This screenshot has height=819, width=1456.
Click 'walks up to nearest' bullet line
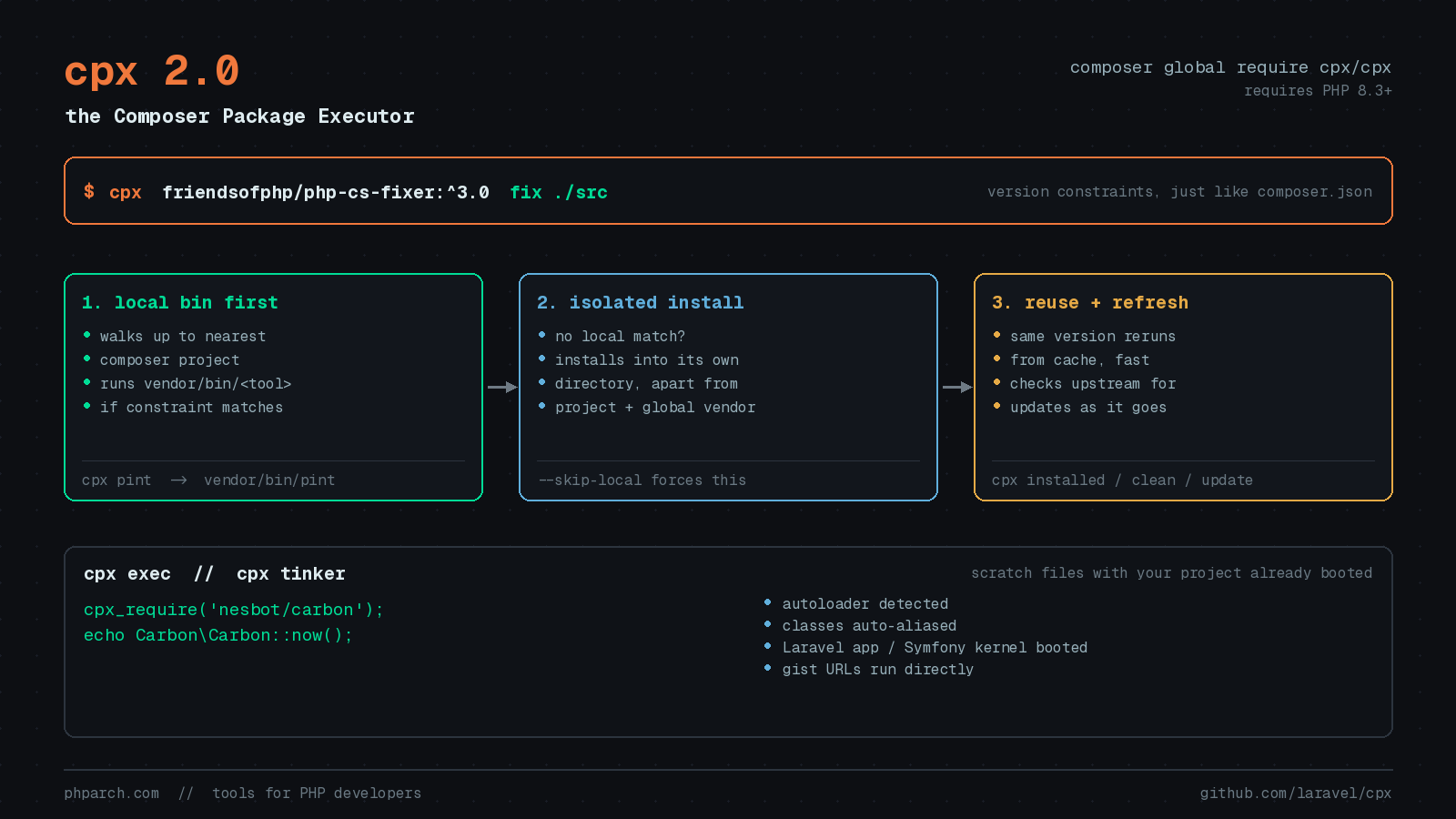[183, 337]
